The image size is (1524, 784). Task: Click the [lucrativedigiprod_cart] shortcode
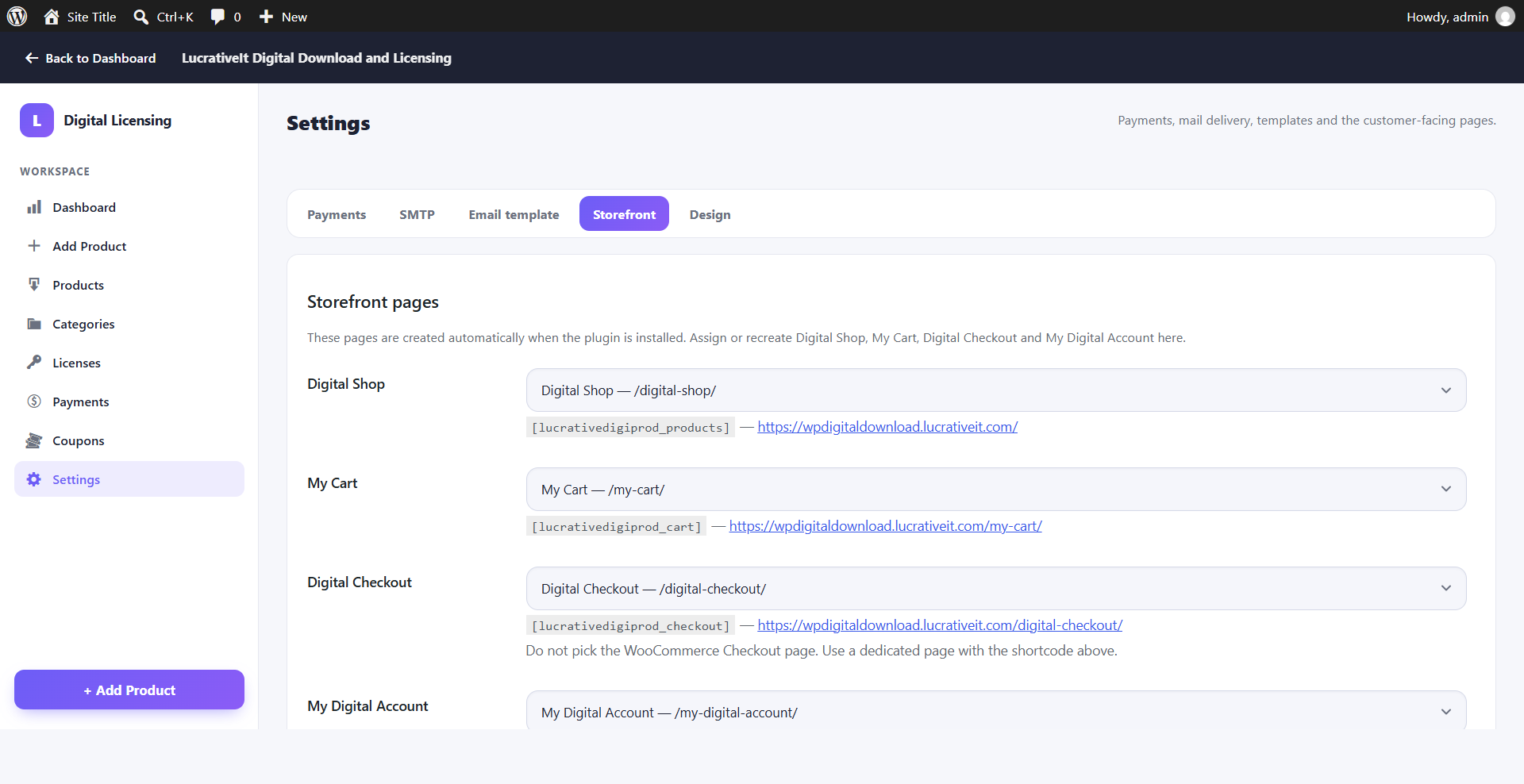[616, 527]
